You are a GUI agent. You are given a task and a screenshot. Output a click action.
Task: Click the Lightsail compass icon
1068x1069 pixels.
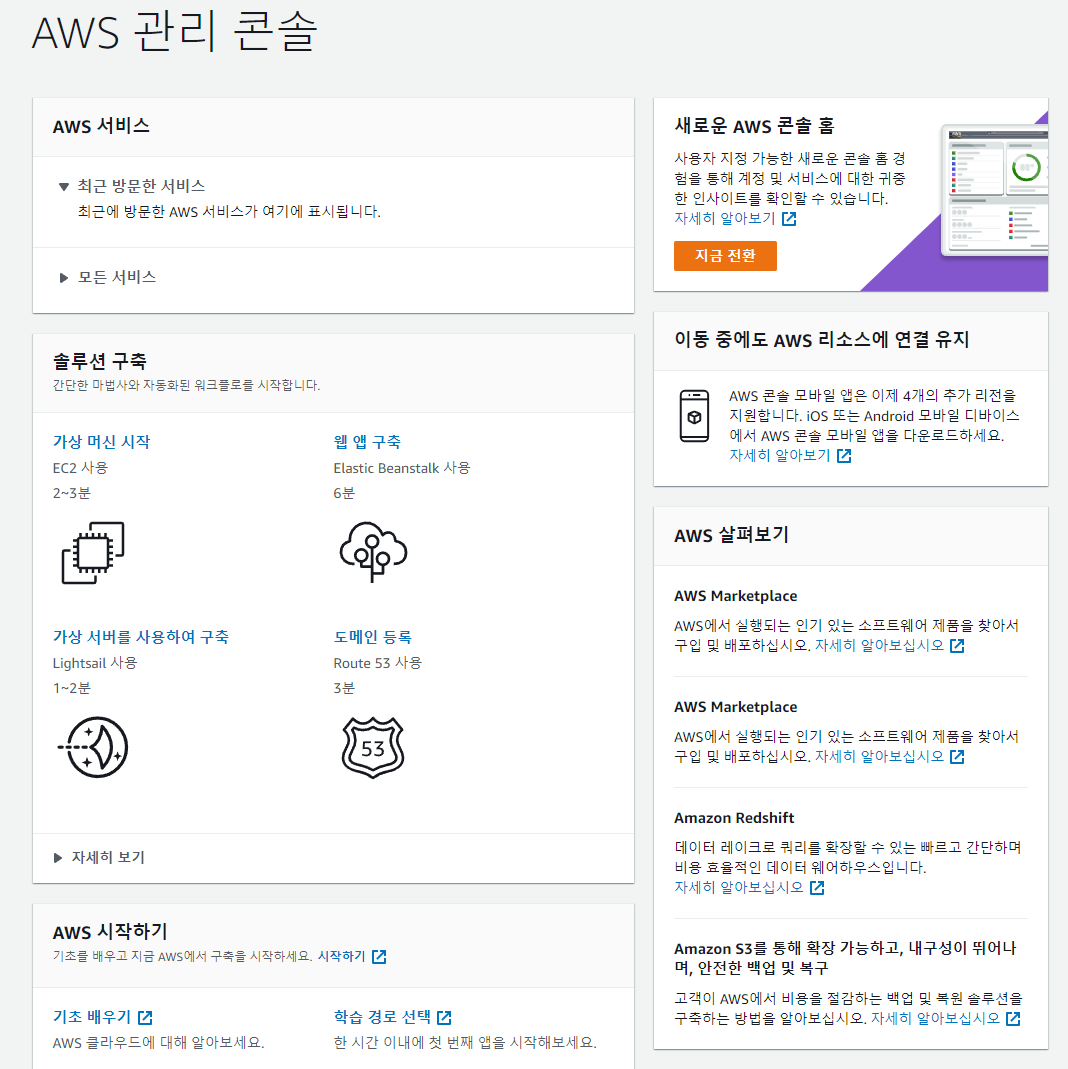coord(93,747)
